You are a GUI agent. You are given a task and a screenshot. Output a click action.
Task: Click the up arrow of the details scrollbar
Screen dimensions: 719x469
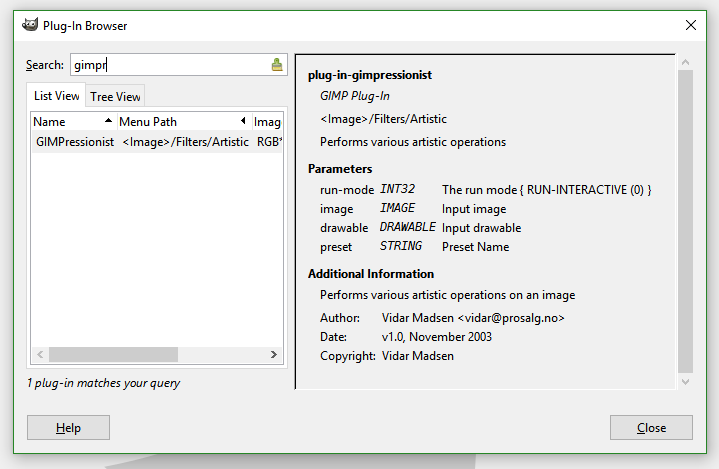pos(686,62)
